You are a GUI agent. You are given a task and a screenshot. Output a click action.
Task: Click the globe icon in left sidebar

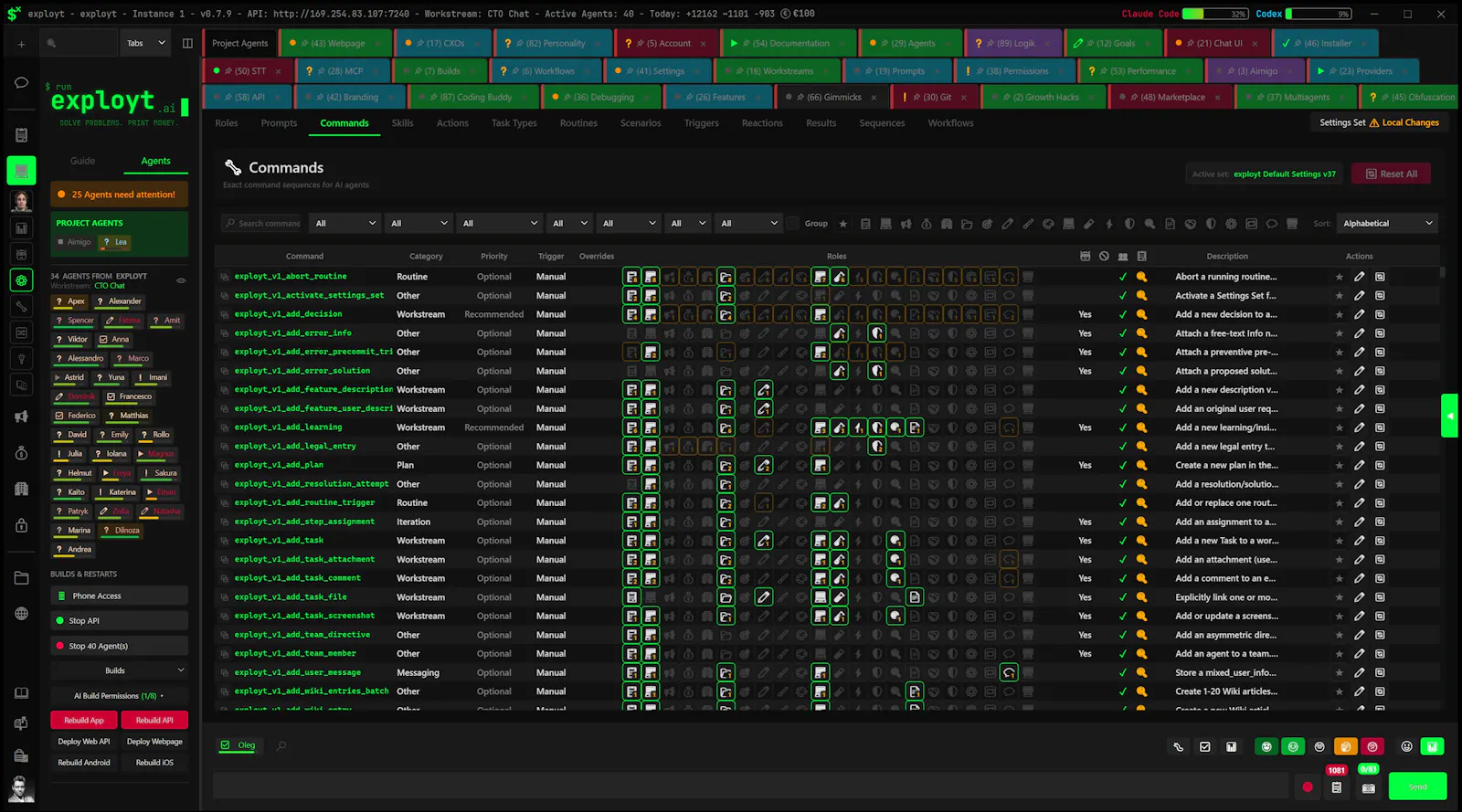[21, 614]
